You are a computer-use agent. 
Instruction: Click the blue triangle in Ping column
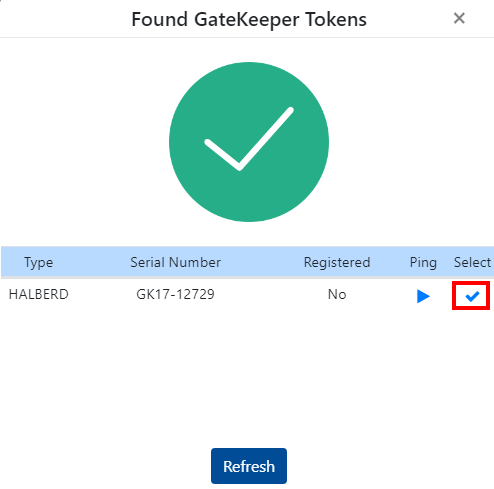[x=423, y=296]
